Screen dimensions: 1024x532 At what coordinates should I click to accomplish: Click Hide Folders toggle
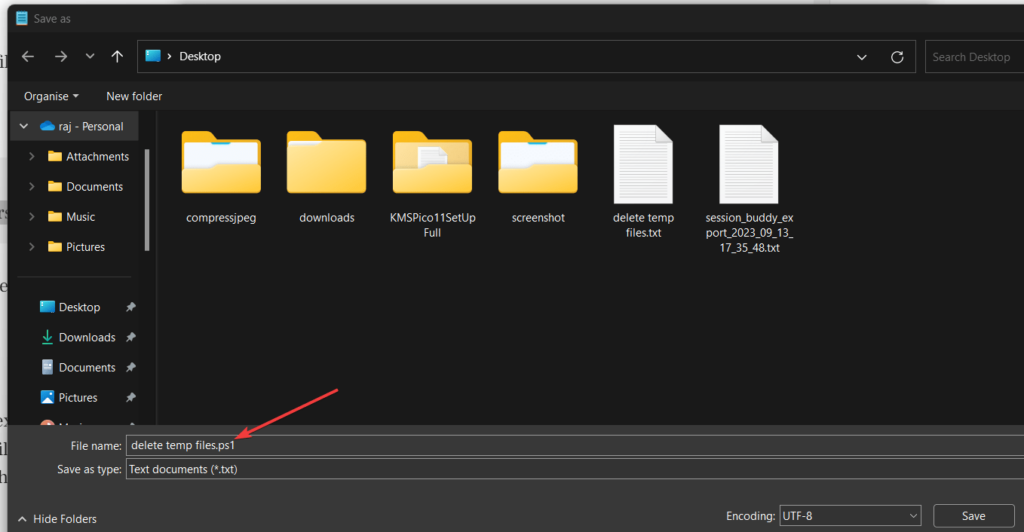(x=57, y=519)
